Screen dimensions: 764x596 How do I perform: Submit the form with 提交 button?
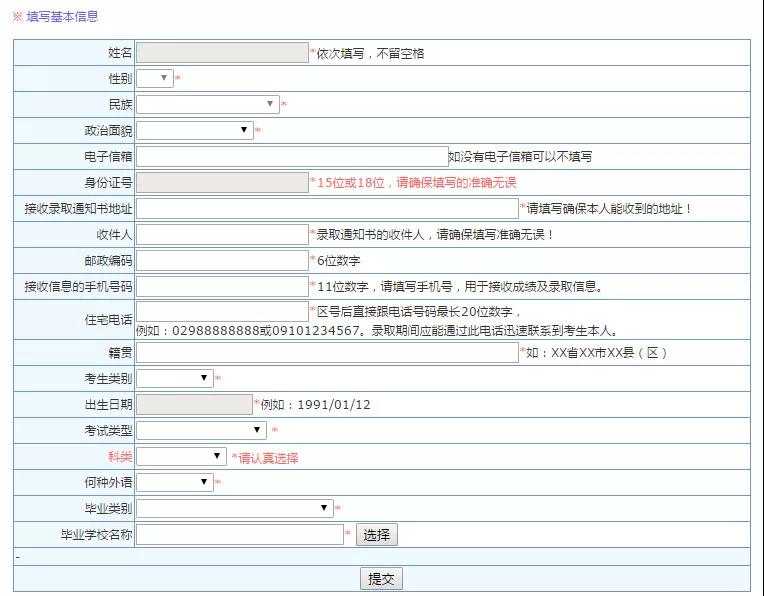pos(381,579)
